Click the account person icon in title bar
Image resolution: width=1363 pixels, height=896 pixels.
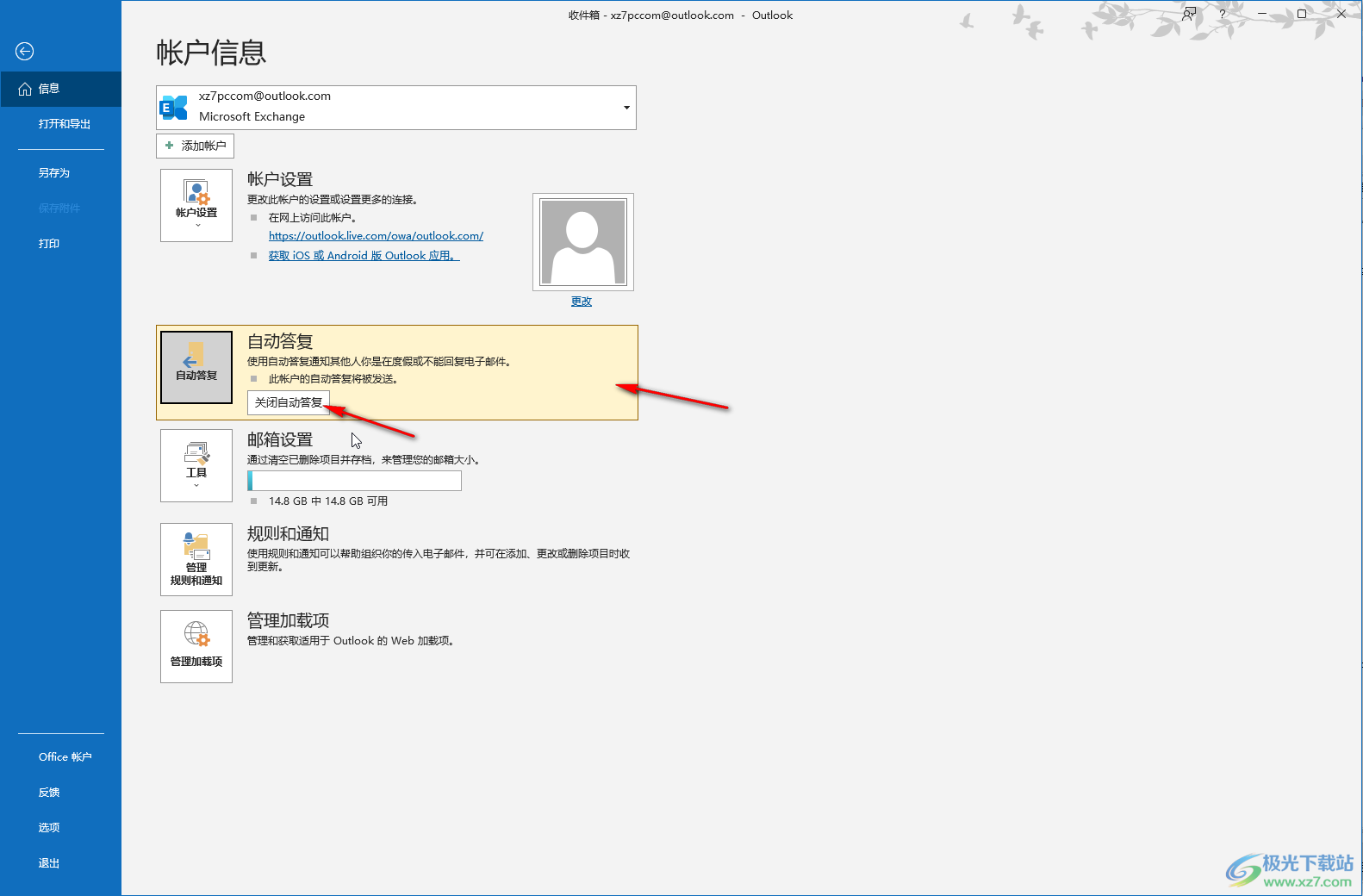tap(1189, 14)
